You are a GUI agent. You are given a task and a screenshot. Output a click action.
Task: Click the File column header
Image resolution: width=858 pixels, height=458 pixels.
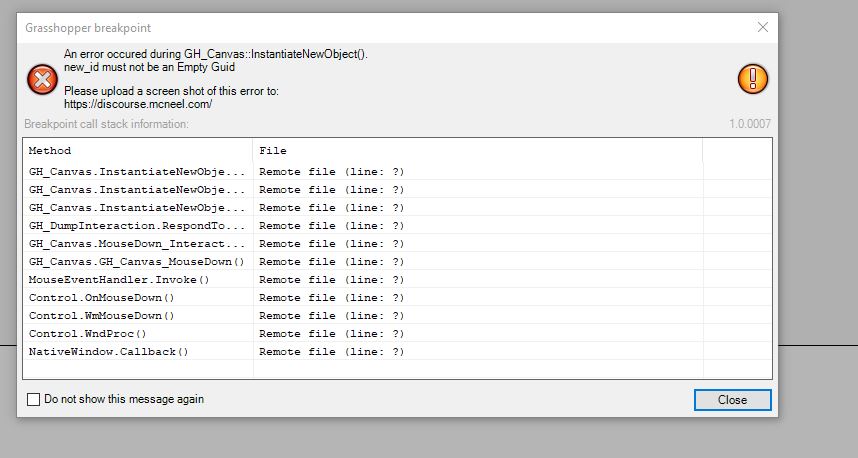(x=273, y=151)
